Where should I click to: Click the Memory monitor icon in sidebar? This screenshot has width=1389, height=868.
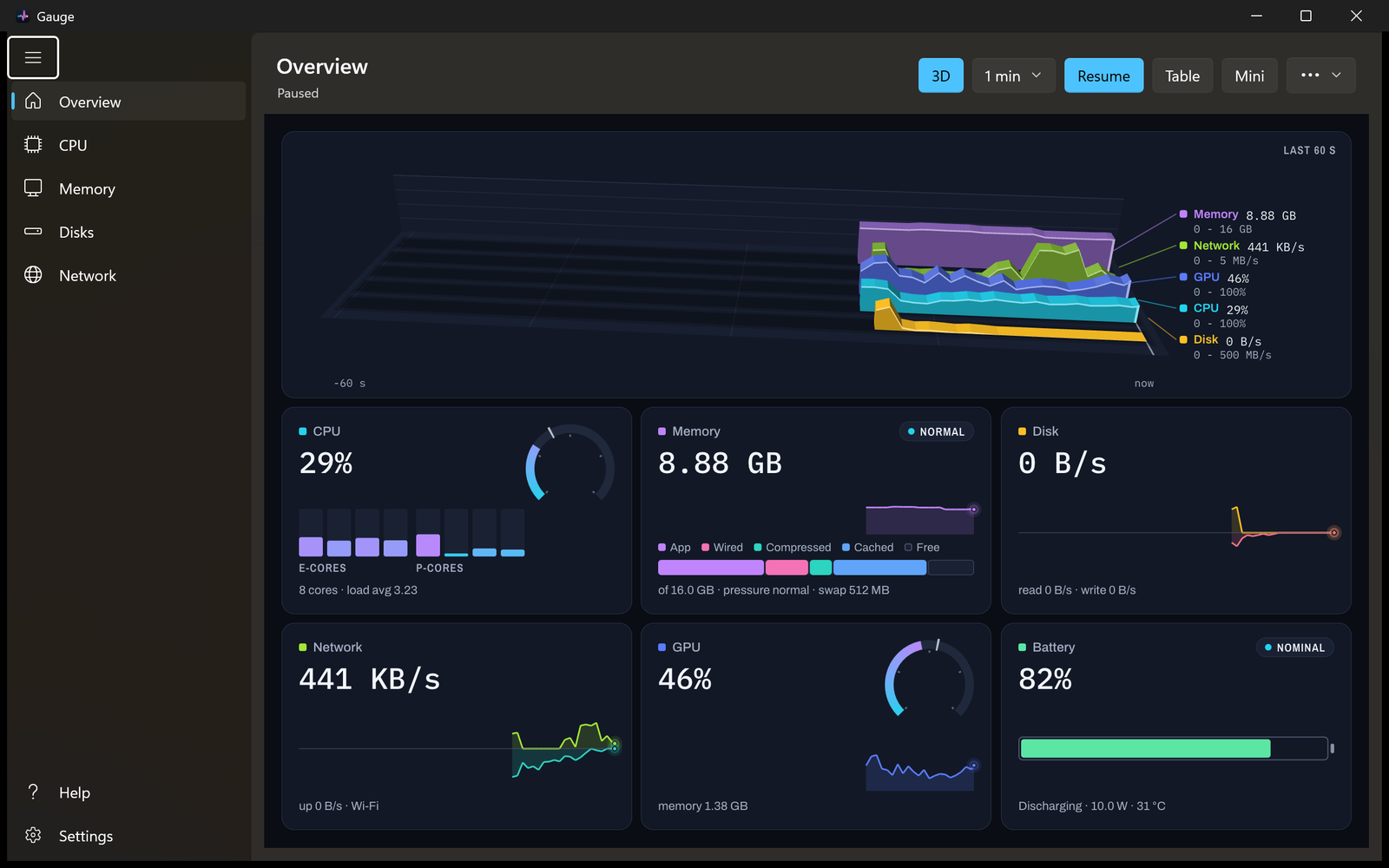point(33,188)
